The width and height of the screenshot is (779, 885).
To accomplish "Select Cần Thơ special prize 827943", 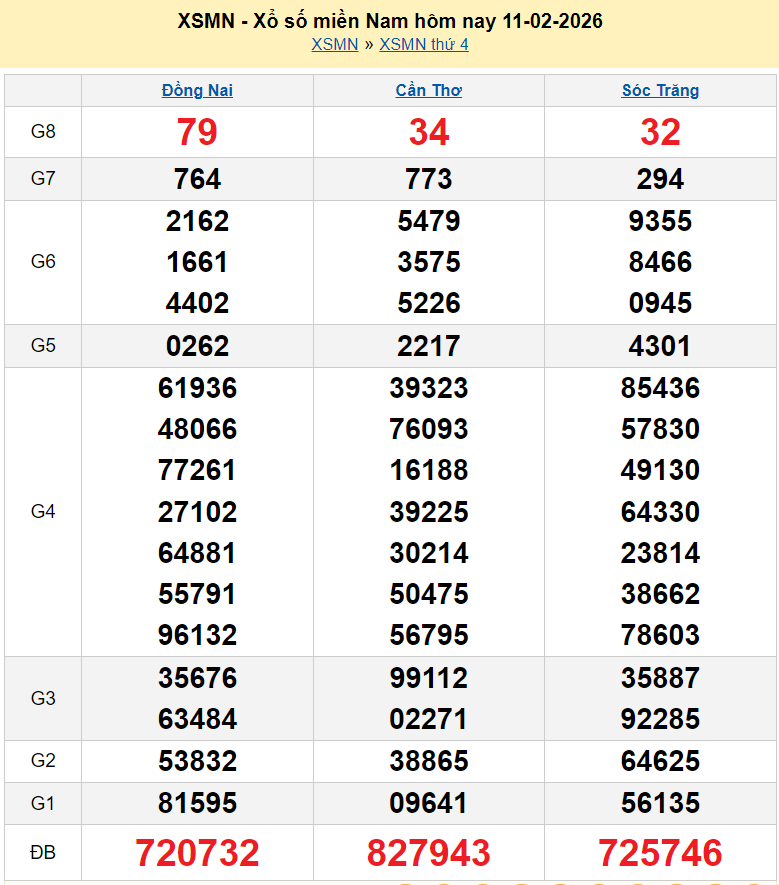I will (429, 853).
